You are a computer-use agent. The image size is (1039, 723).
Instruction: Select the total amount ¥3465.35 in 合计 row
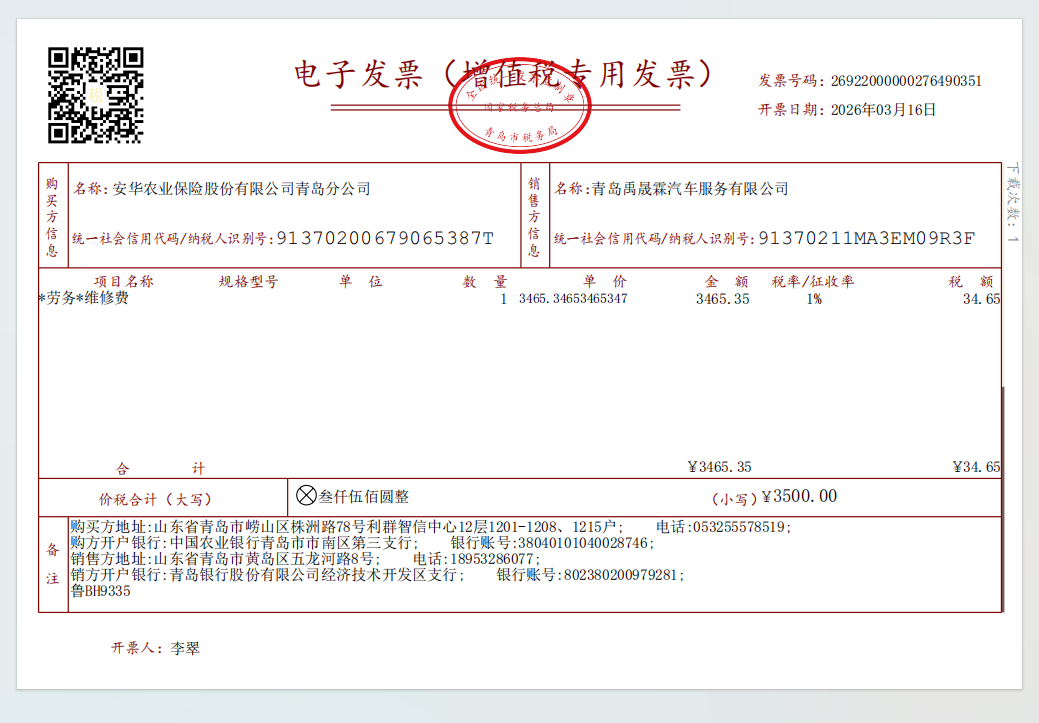pos(719,467)
